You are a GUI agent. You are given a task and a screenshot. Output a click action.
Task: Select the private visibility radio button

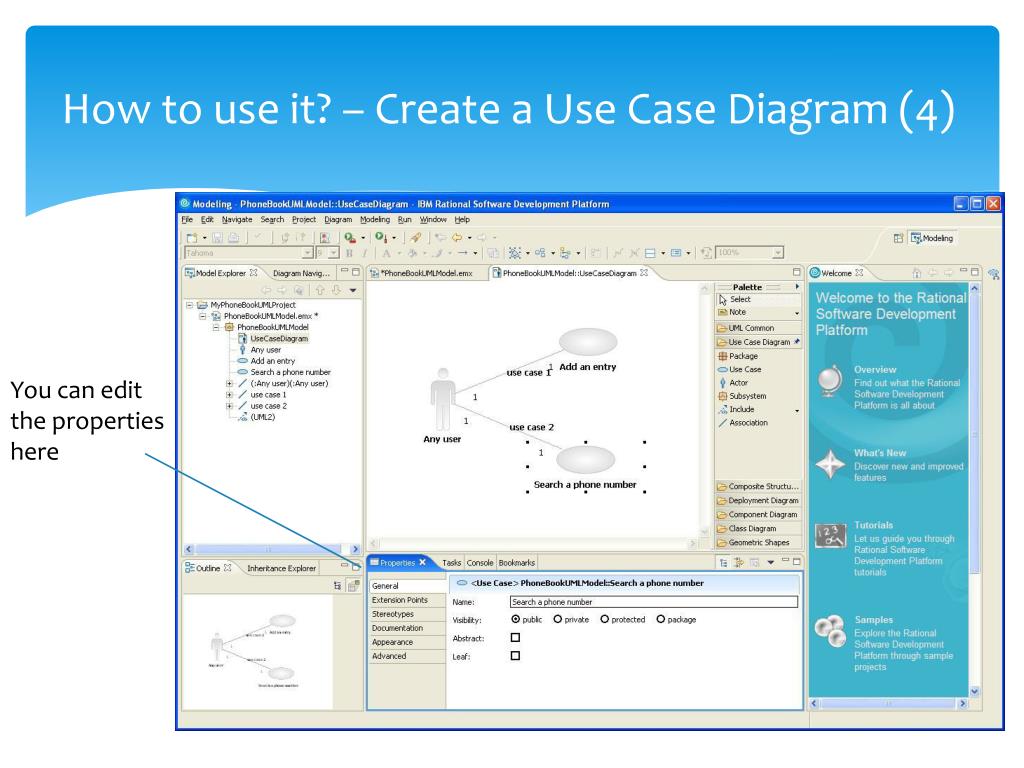(558, 619)
